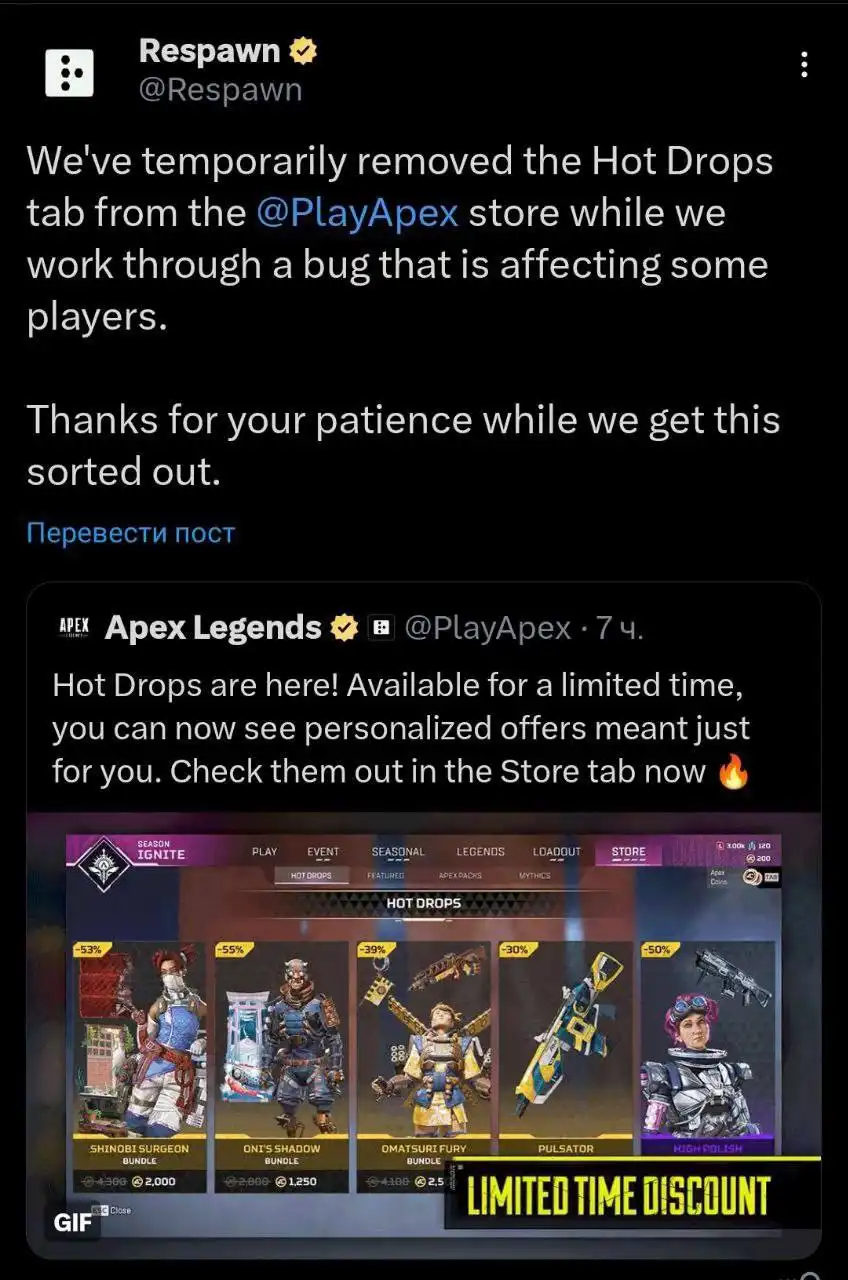The image size is (848, 1280).
Task: Click Перевести пост to translate
Action: click(x=130, y=532)
